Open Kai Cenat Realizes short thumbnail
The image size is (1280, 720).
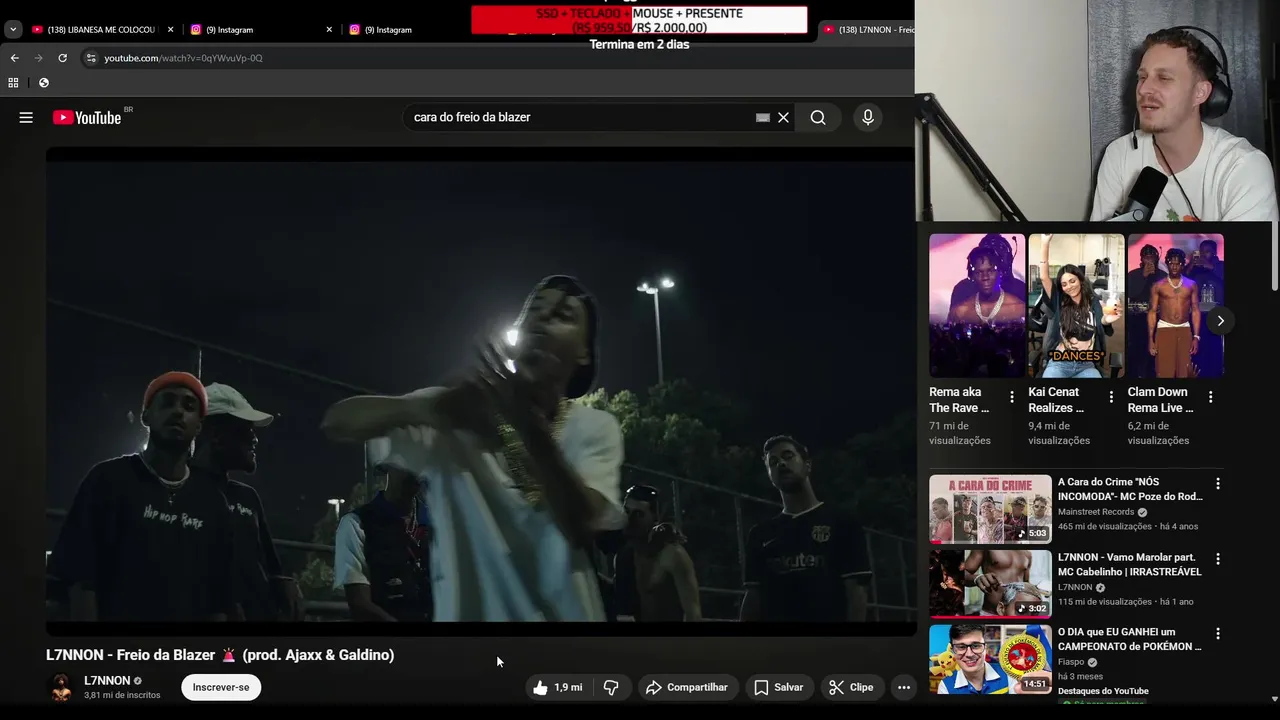[1076, 305]
